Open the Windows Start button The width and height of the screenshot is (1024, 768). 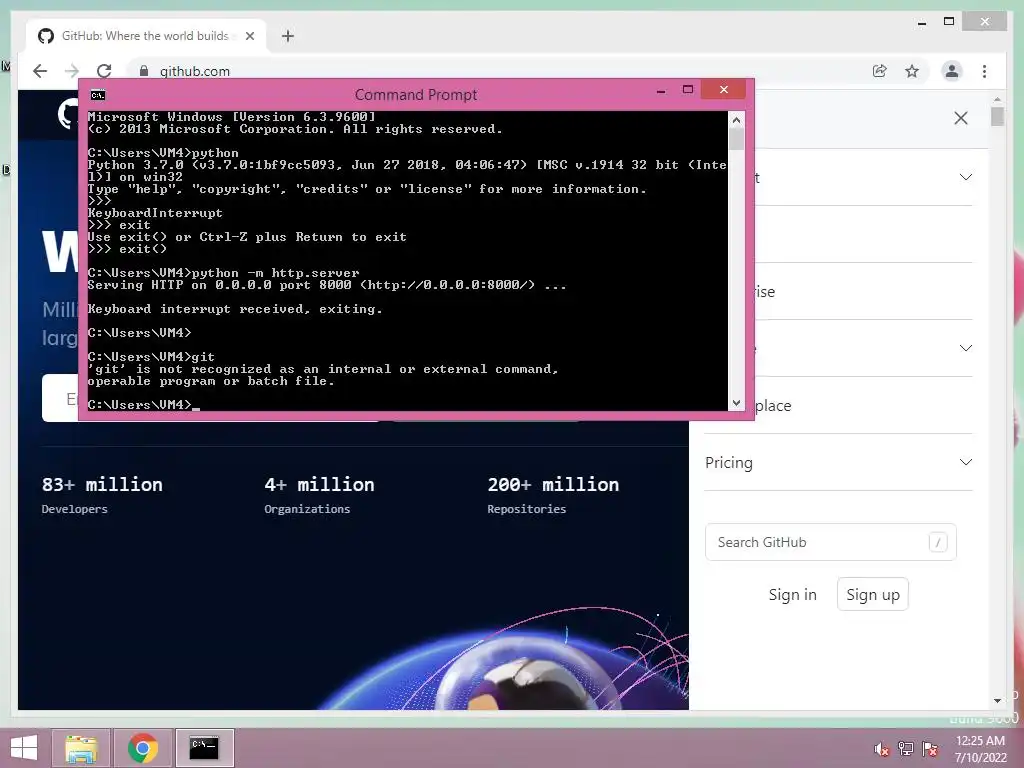pos(24,748)
